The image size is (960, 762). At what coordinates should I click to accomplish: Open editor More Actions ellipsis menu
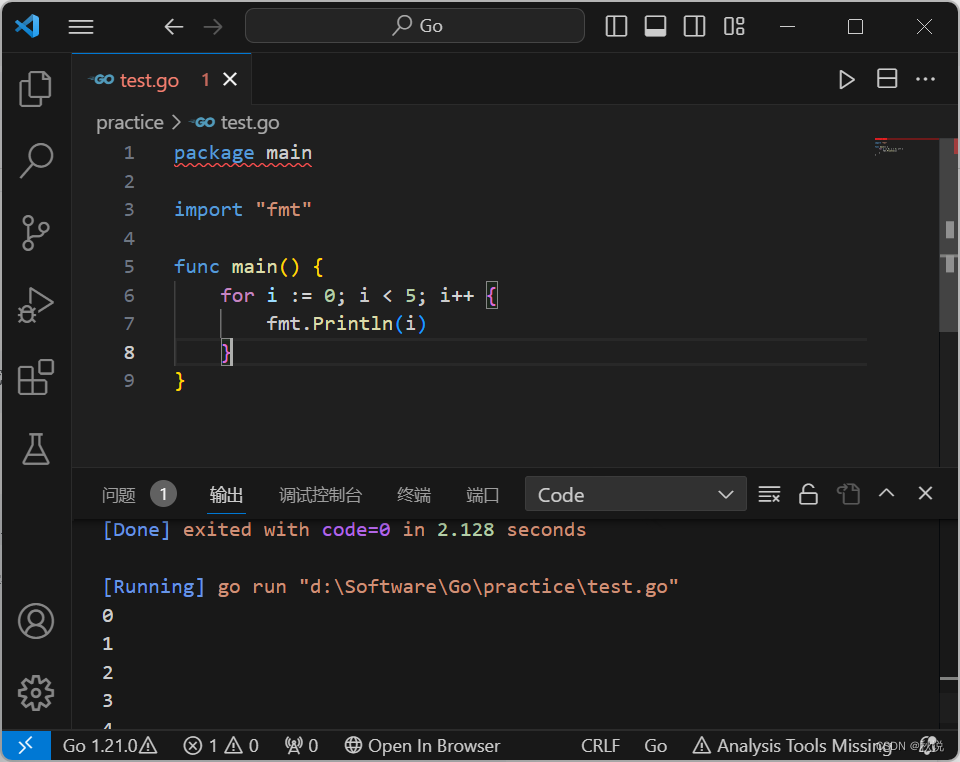(x=925, y=79)
